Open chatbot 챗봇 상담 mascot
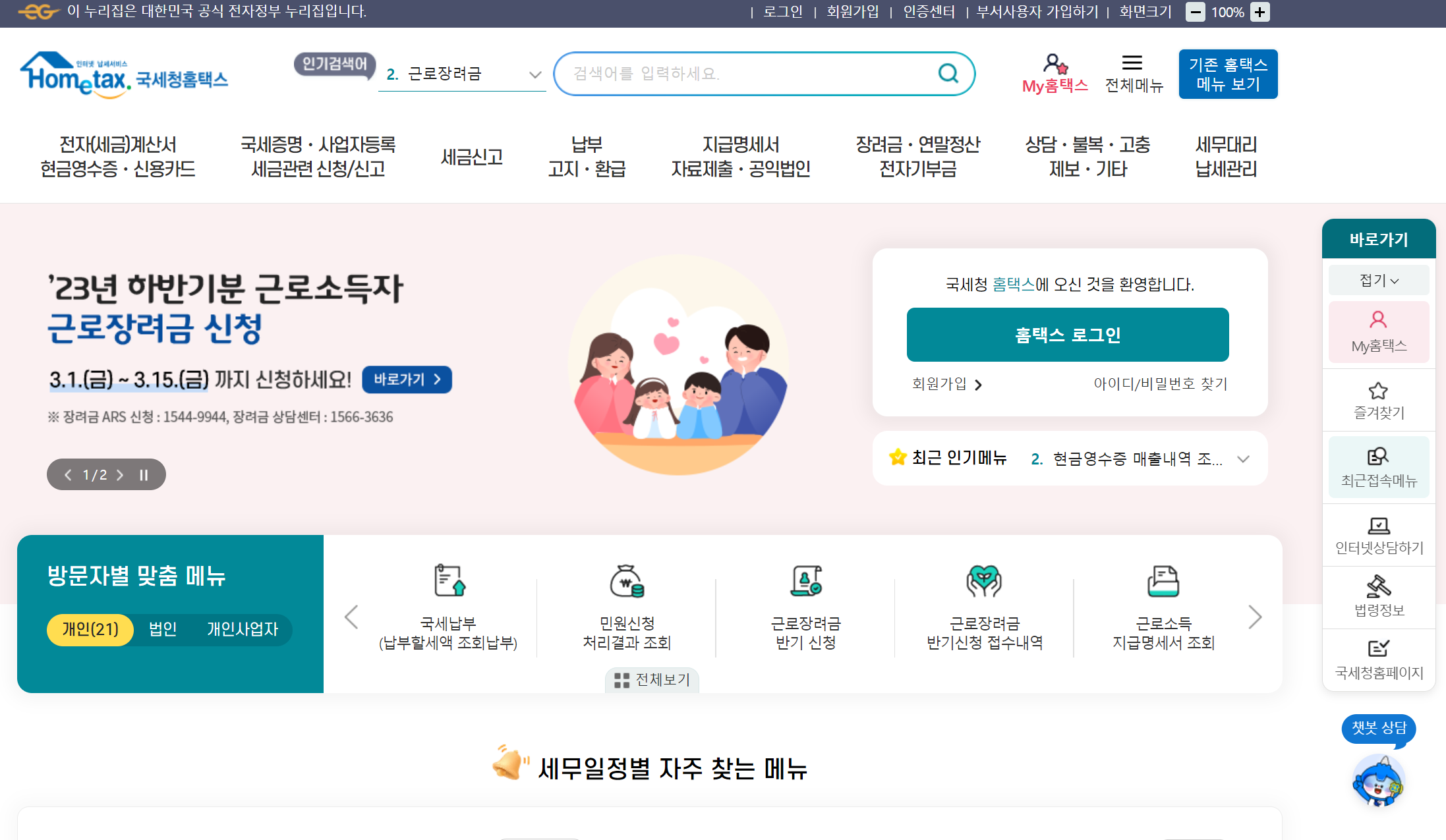This screenshot has height=840, width=1446. click(x=1377, y=781)
